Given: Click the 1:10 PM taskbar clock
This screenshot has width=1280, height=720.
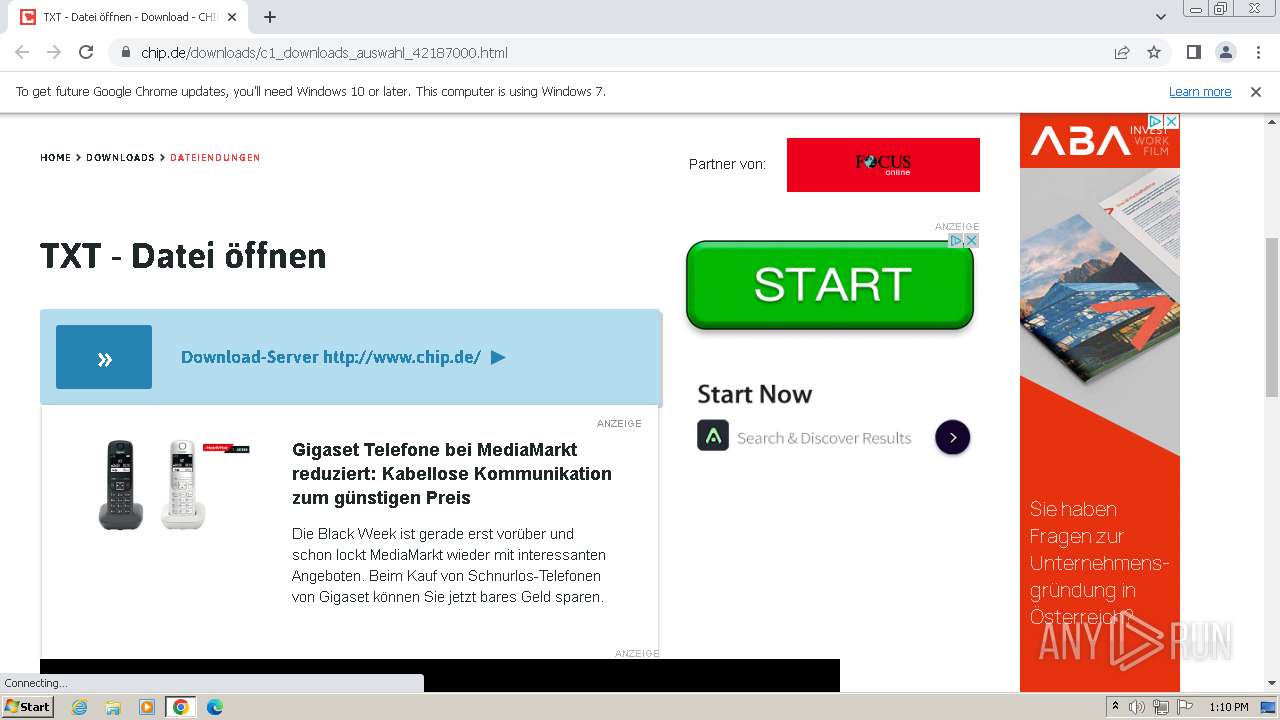Looking at the screenshot, I should 1229,707.
